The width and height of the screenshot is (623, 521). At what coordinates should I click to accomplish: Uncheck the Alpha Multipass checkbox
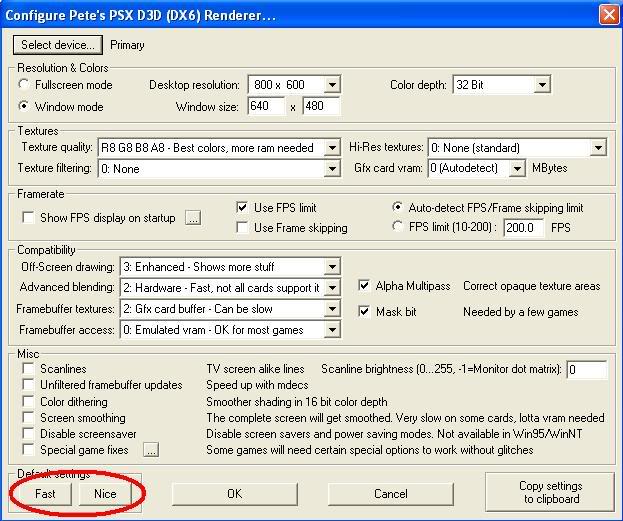point(364,286)
